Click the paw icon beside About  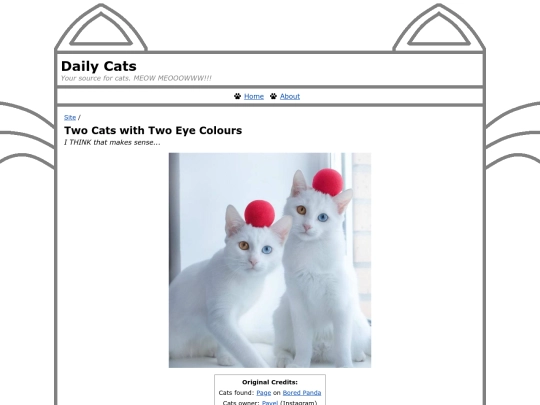pos(273,96)
